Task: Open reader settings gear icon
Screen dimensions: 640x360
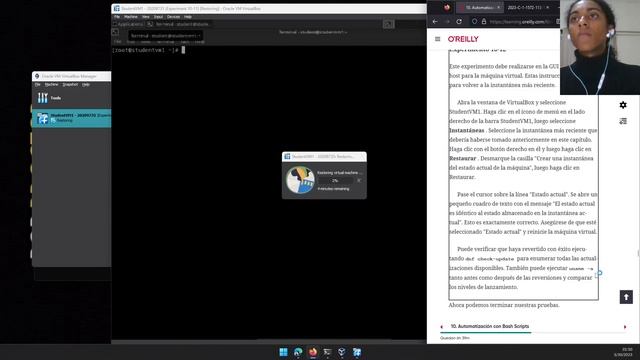Action: coord(623,105)
